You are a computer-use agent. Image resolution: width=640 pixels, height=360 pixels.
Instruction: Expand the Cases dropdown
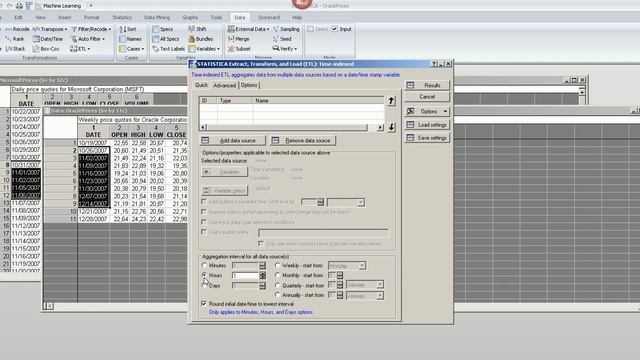(142, 49)
